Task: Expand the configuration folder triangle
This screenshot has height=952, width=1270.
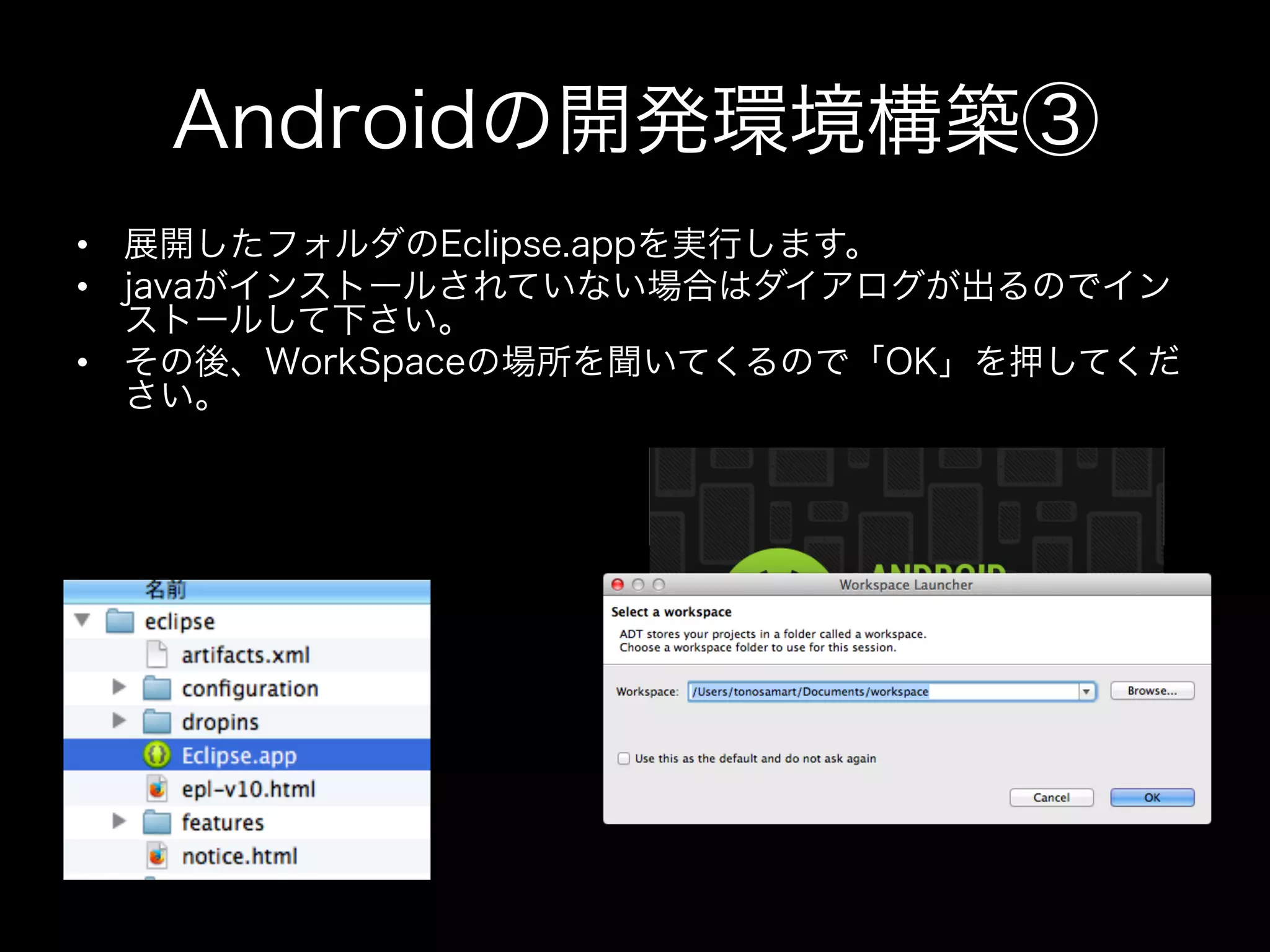Action: pos(119,687)
